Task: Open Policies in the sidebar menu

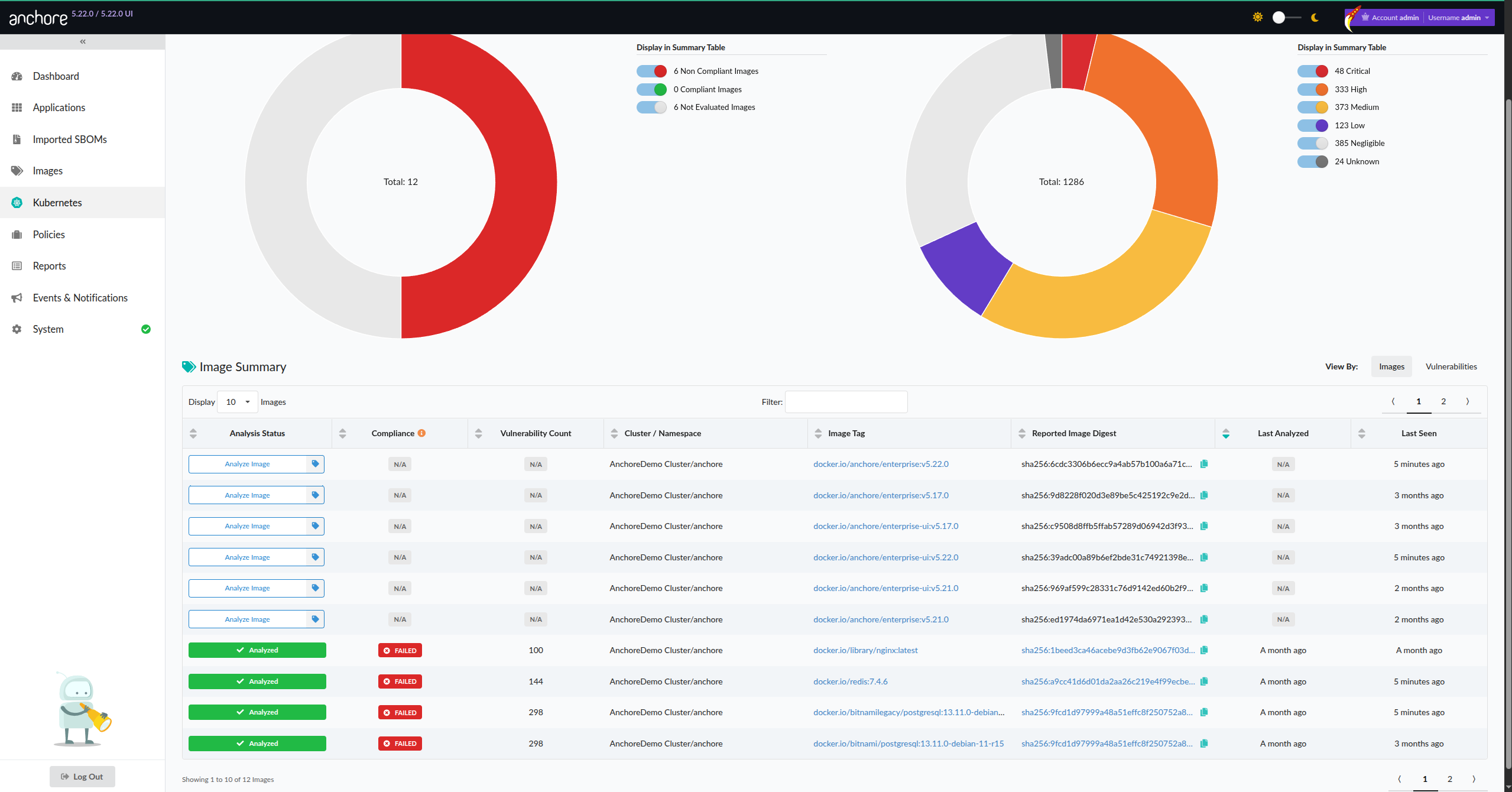Action: (x=48, y=235)
